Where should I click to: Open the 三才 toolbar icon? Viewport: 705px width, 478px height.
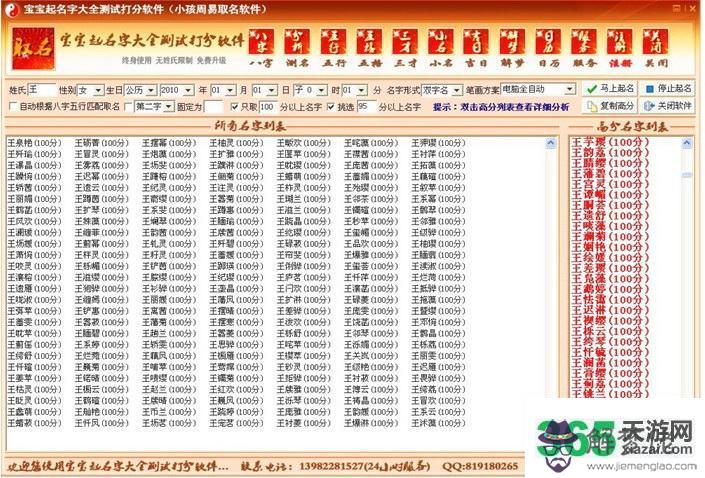405,44
